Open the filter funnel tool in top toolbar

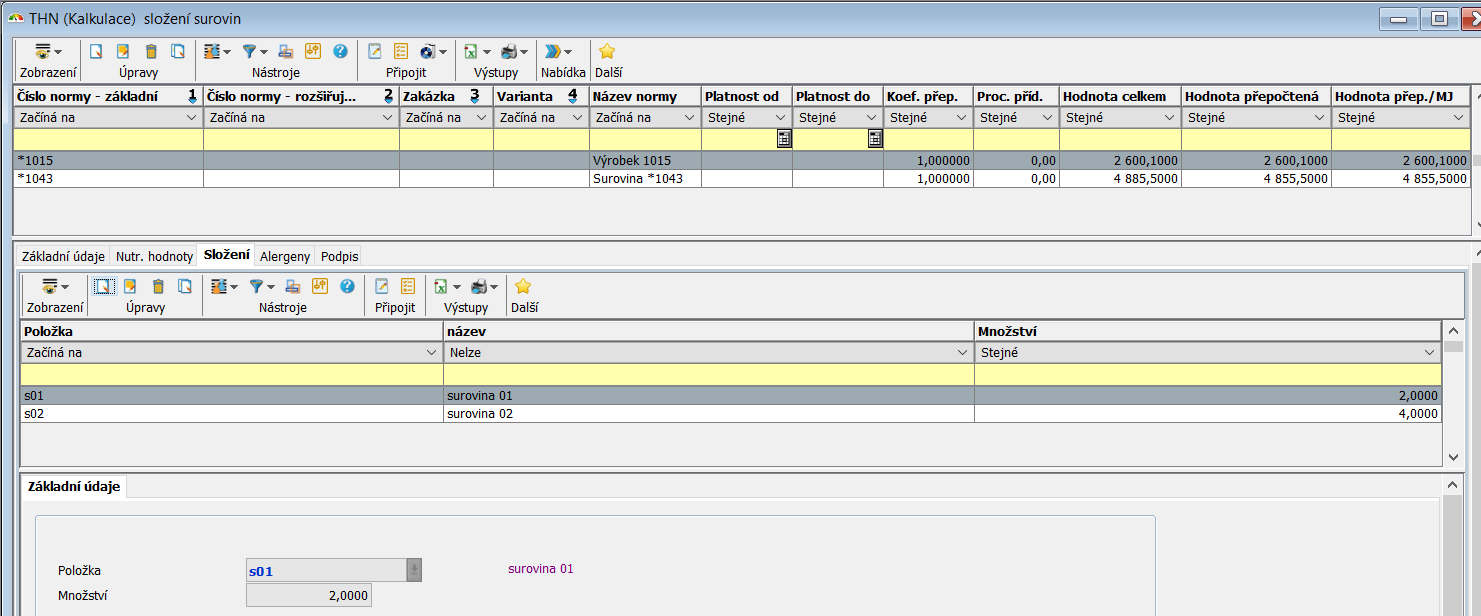point(250,52)
